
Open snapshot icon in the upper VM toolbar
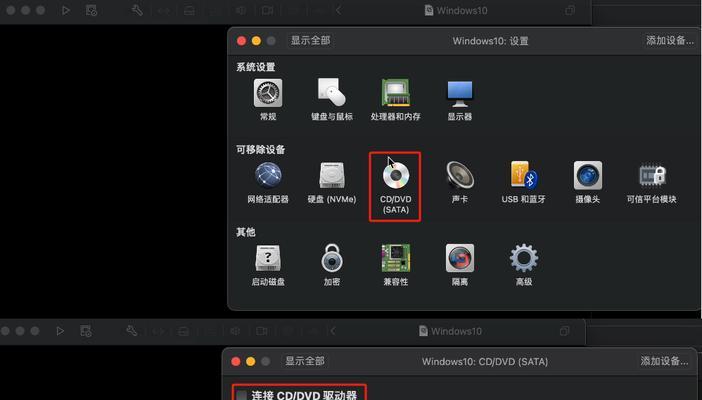(91, 10)
